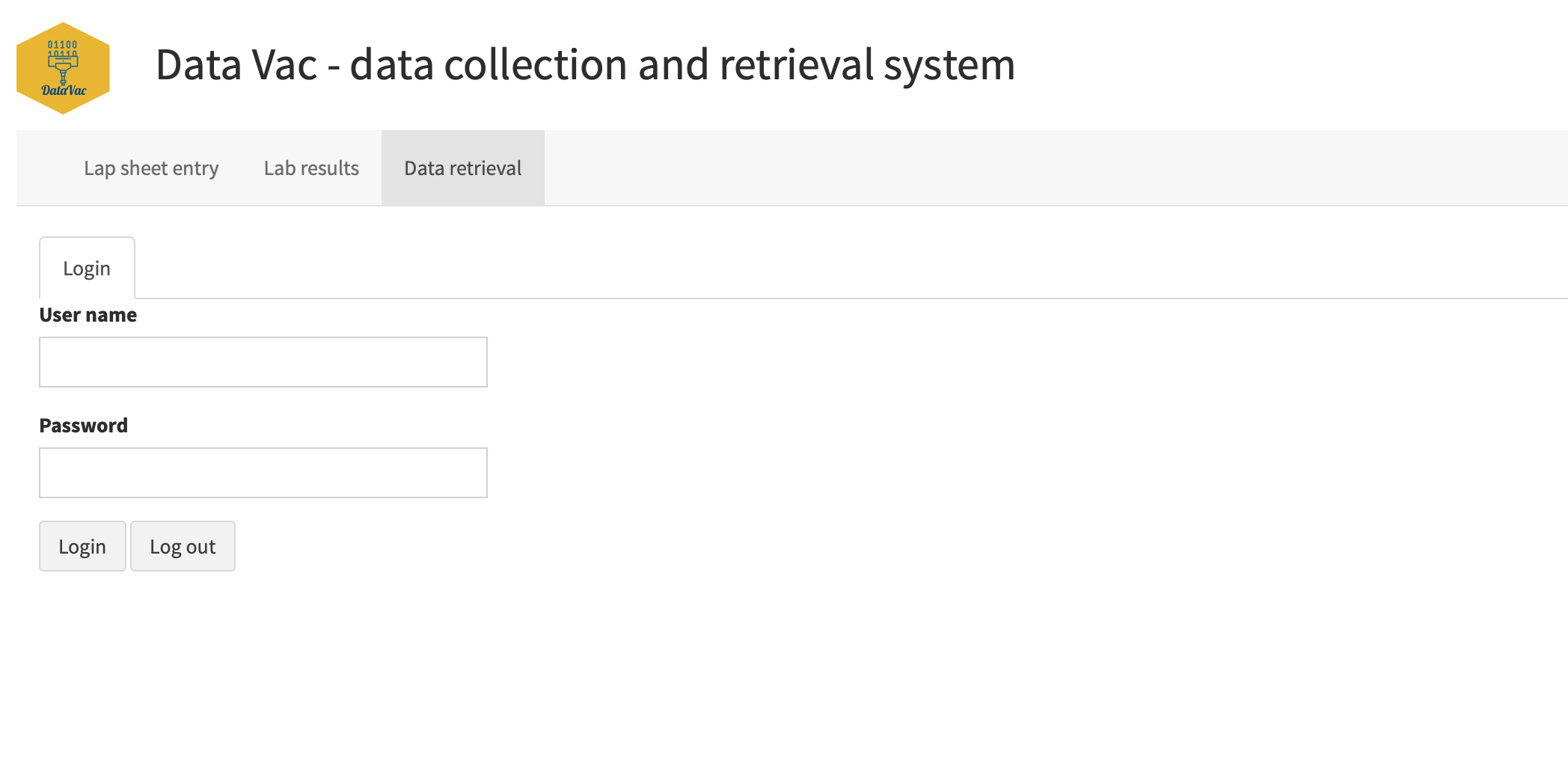Click the binary digits in the logo
The image size is (1568, 775).
63,49
